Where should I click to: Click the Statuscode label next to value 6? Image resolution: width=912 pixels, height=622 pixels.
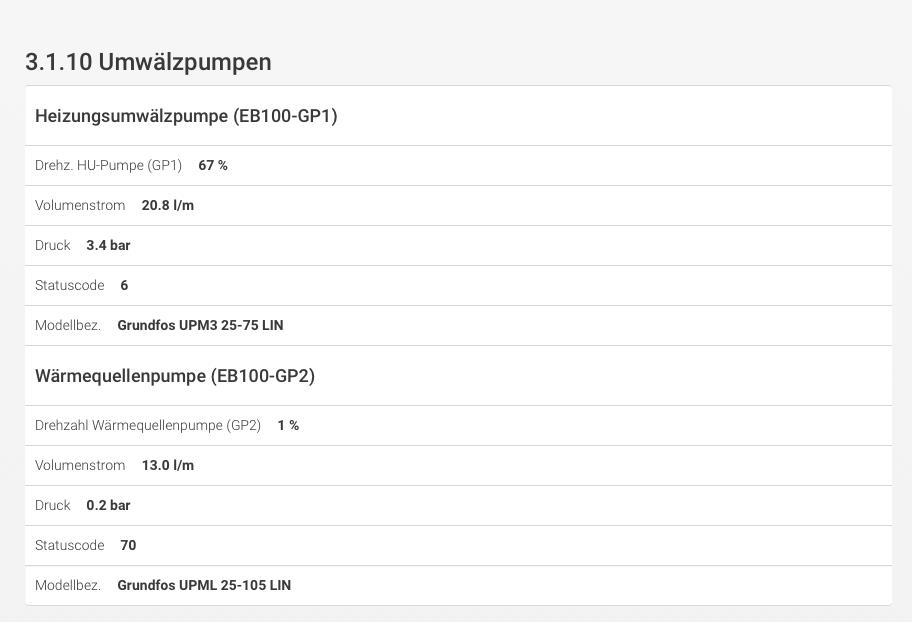tap(69, 285)
